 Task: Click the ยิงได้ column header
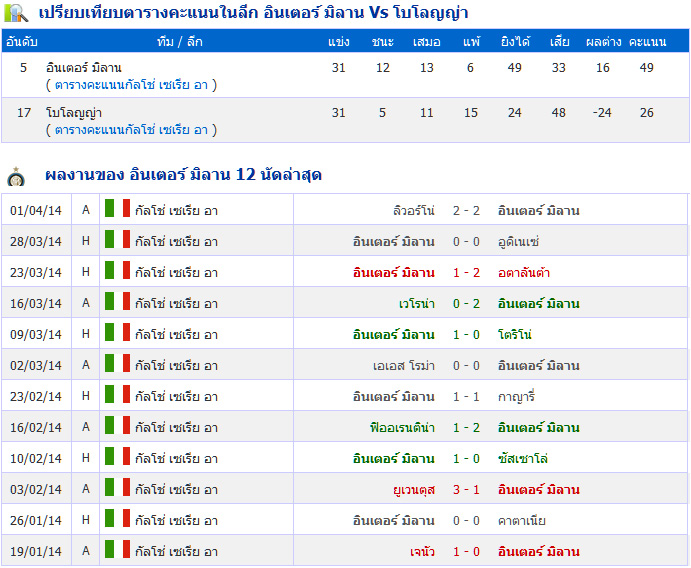tap(515, 42)
